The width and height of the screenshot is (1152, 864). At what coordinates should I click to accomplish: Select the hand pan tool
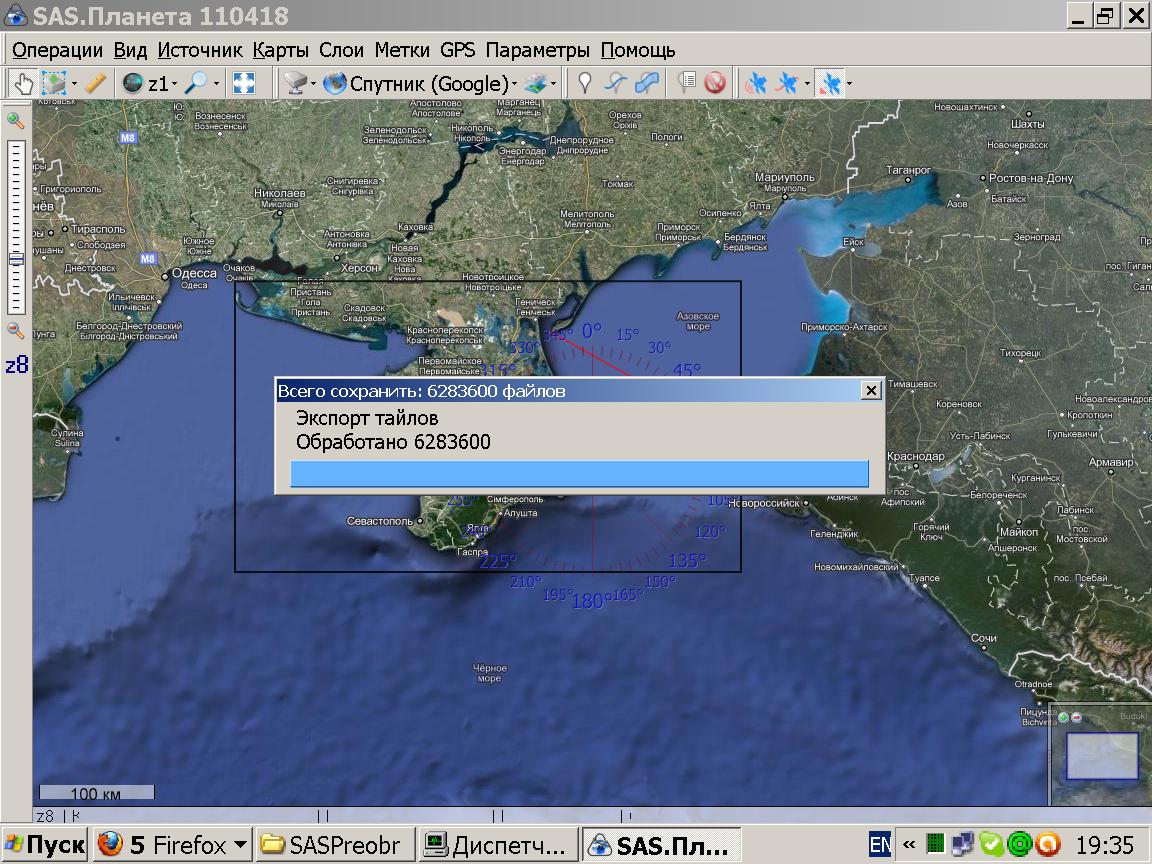[22, 84]
